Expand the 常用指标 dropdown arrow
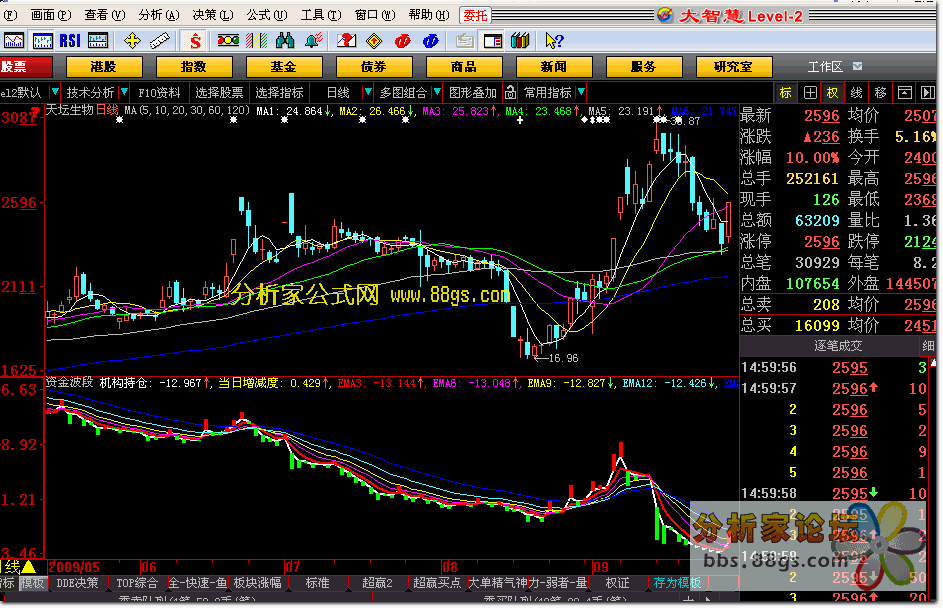The height and width of the screenshot is (608, 943). tap(581, 92)
